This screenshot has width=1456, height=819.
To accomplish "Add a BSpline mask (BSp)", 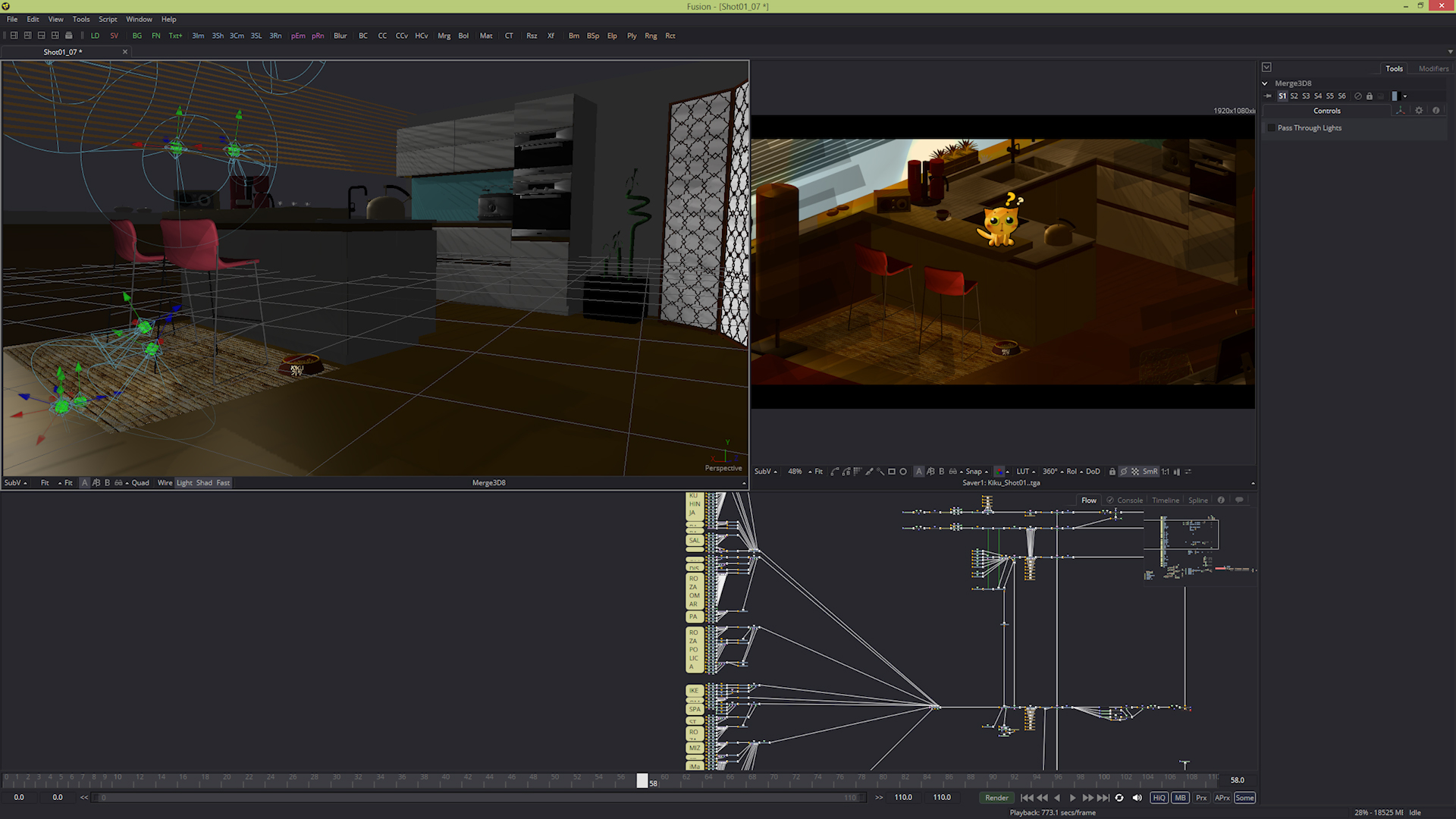I will tap(593, 36).
